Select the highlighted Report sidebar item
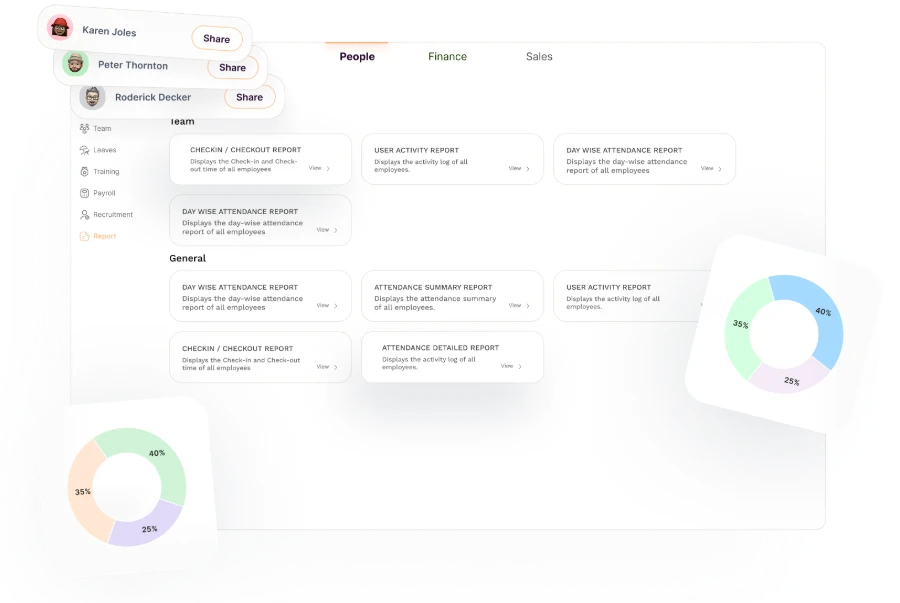900x603 pixels. [98, 236]
